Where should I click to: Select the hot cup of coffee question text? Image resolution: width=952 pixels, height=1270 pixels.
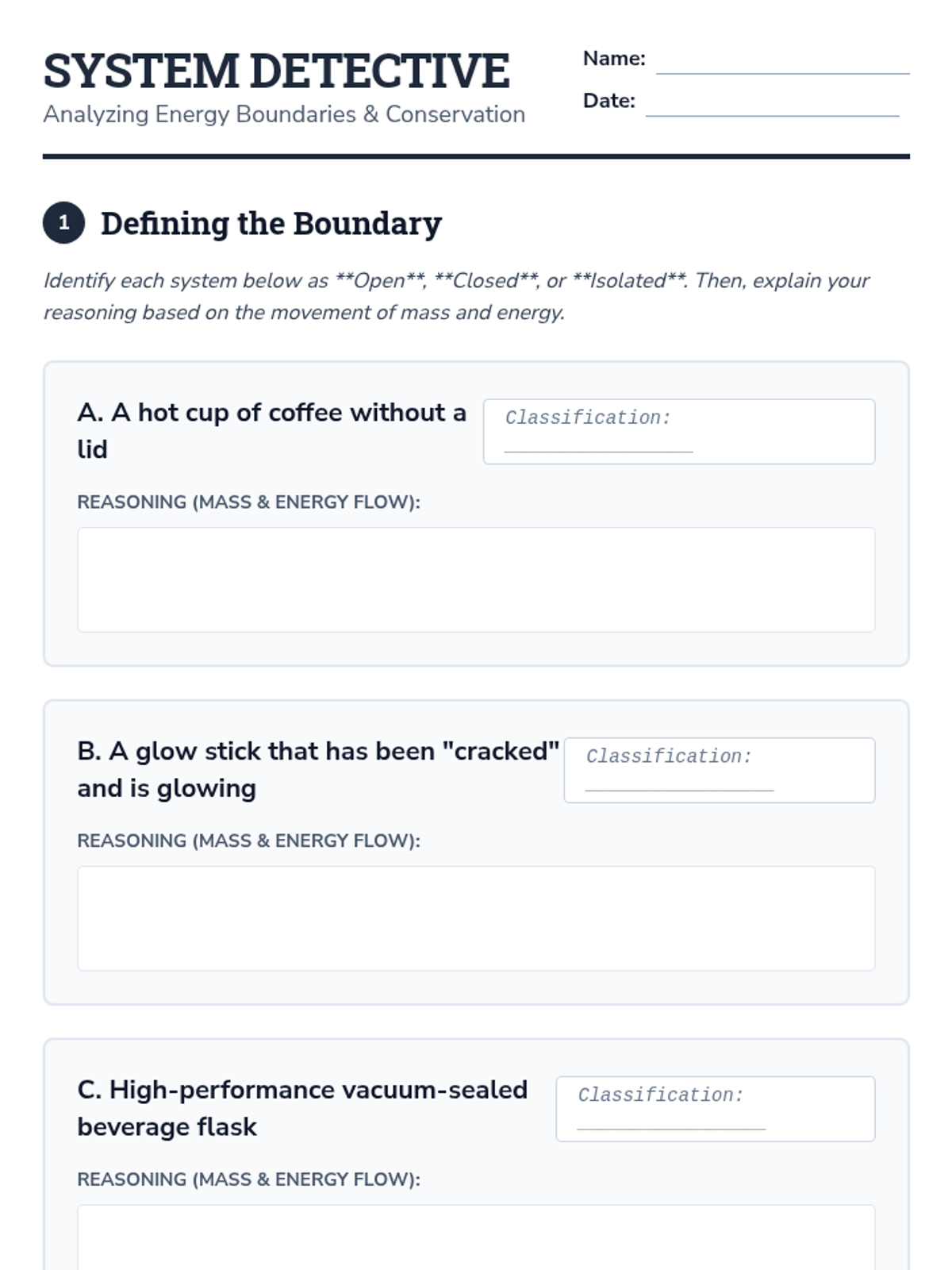271,430
